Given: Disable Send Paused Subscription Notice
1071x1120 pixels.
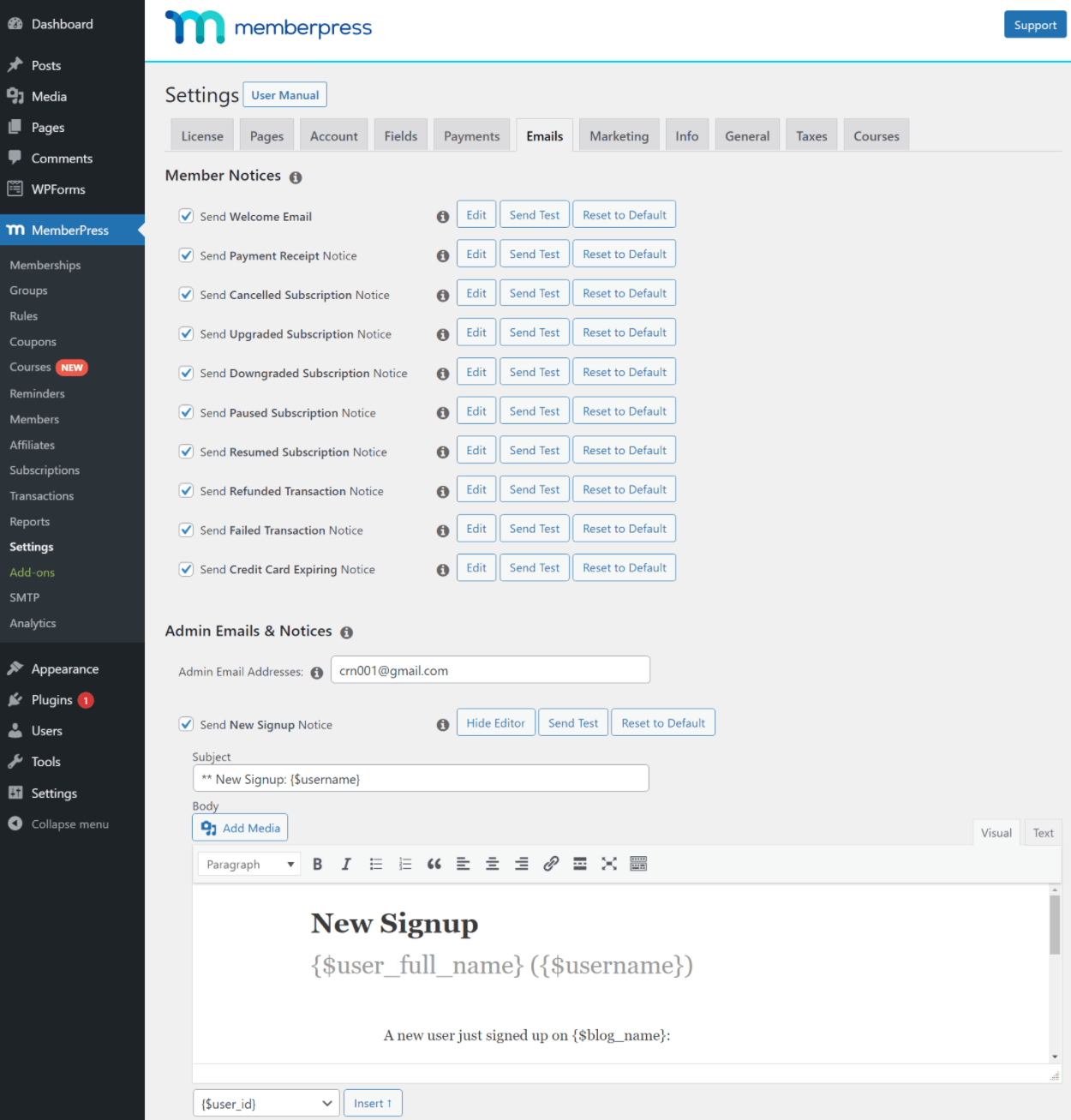Looking at the screenshot, I should (186, 412).
